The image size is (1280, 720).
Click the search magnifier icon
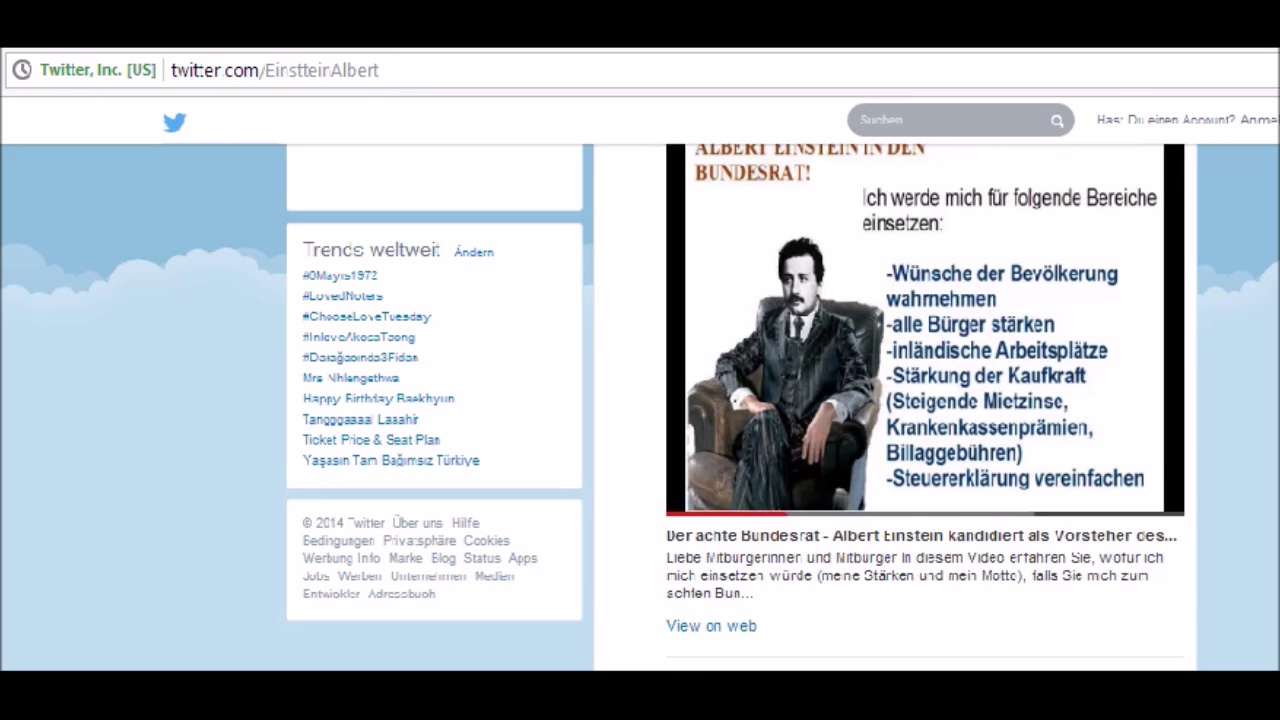(1056, 121)
